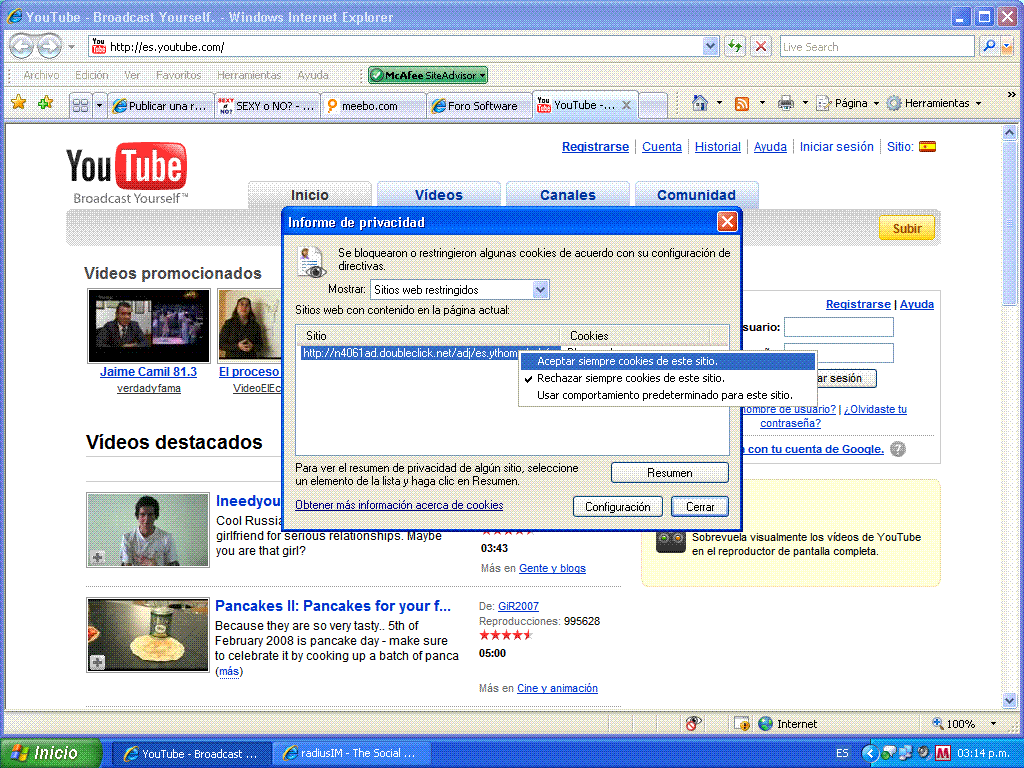Viewport: 1024px width, 768px height.
Task: Stop loading with the red X toolbar icon
Action: (x=761, y=46)
